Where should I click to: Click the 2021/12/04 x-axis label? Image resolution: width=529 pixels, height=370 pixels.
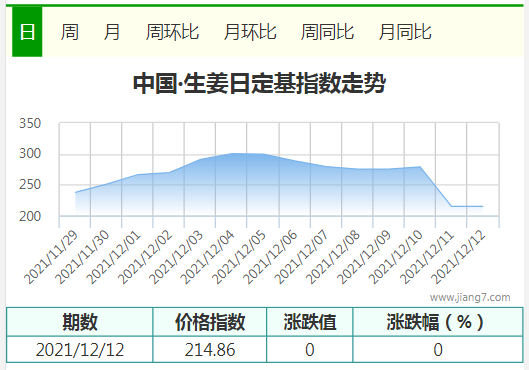coord(207,257)
